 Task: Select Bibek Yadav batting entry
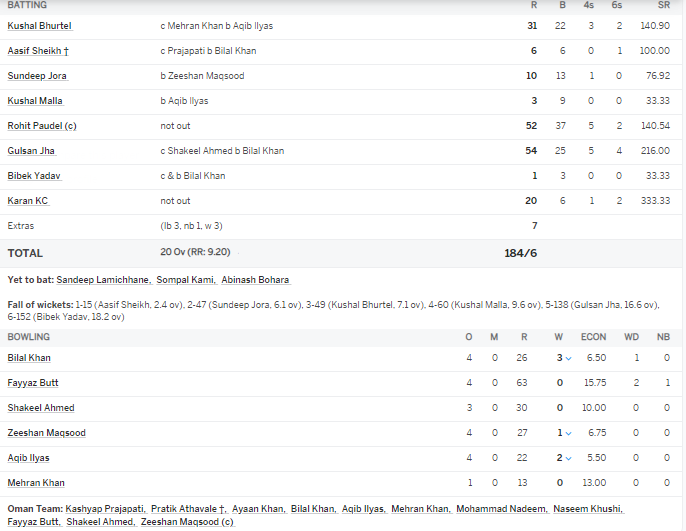[34, 175]
